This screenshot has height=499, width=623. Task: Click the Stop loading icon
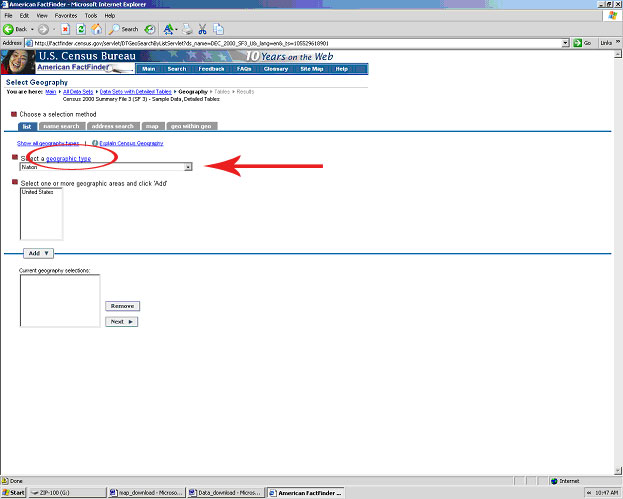[x=66, y=29]
